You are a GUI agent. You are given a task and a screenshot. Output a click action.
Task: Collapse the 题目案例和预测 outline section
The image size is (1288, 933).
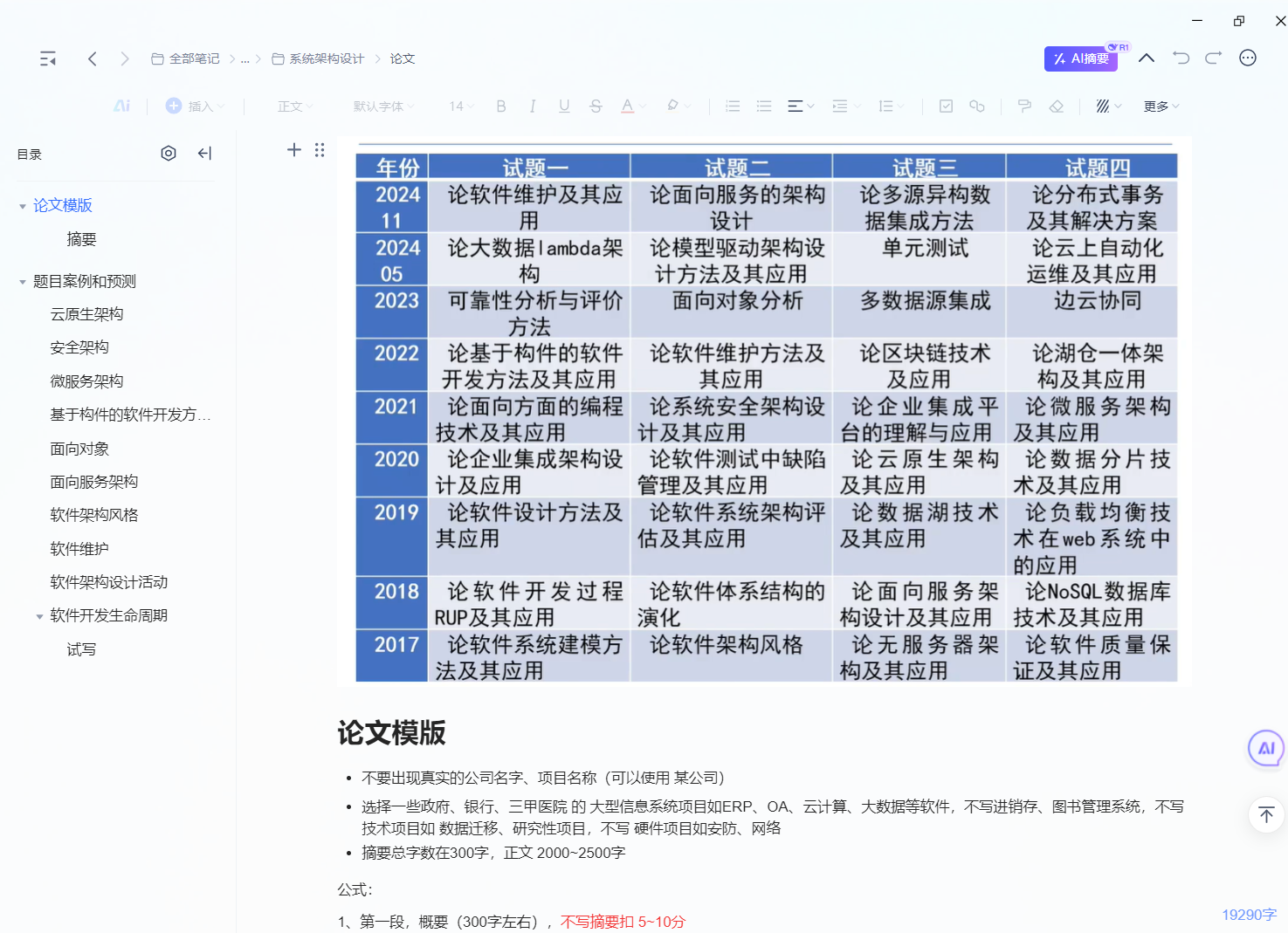click(x=23, y=282)
